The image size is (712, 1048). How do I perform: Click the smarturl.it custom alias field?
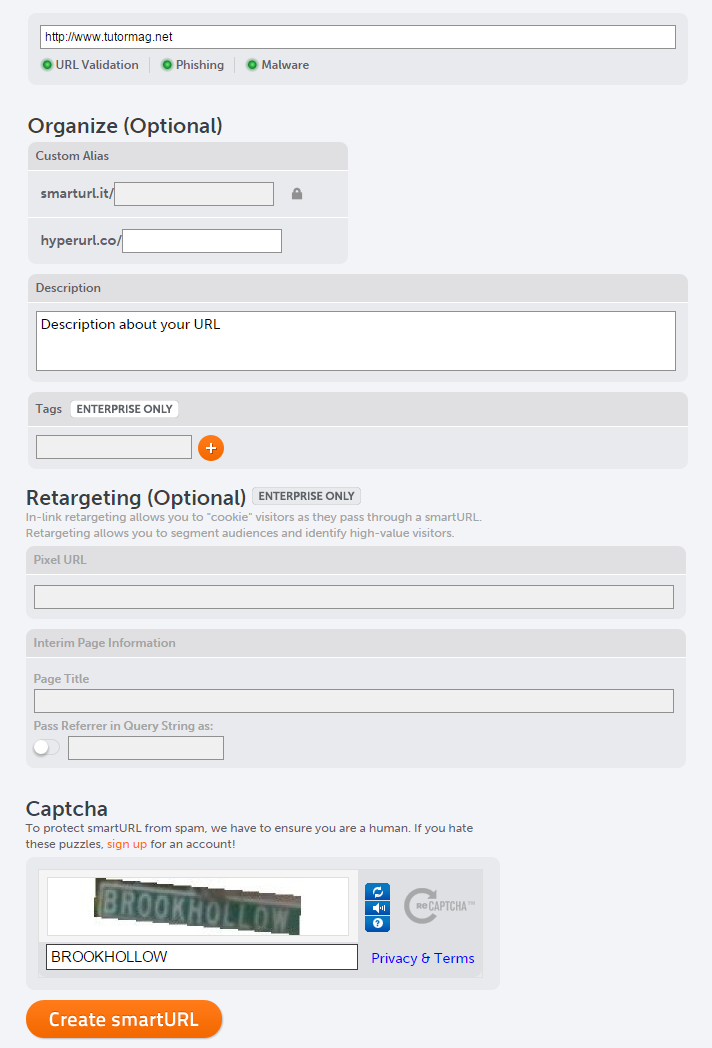pos(194,194)
